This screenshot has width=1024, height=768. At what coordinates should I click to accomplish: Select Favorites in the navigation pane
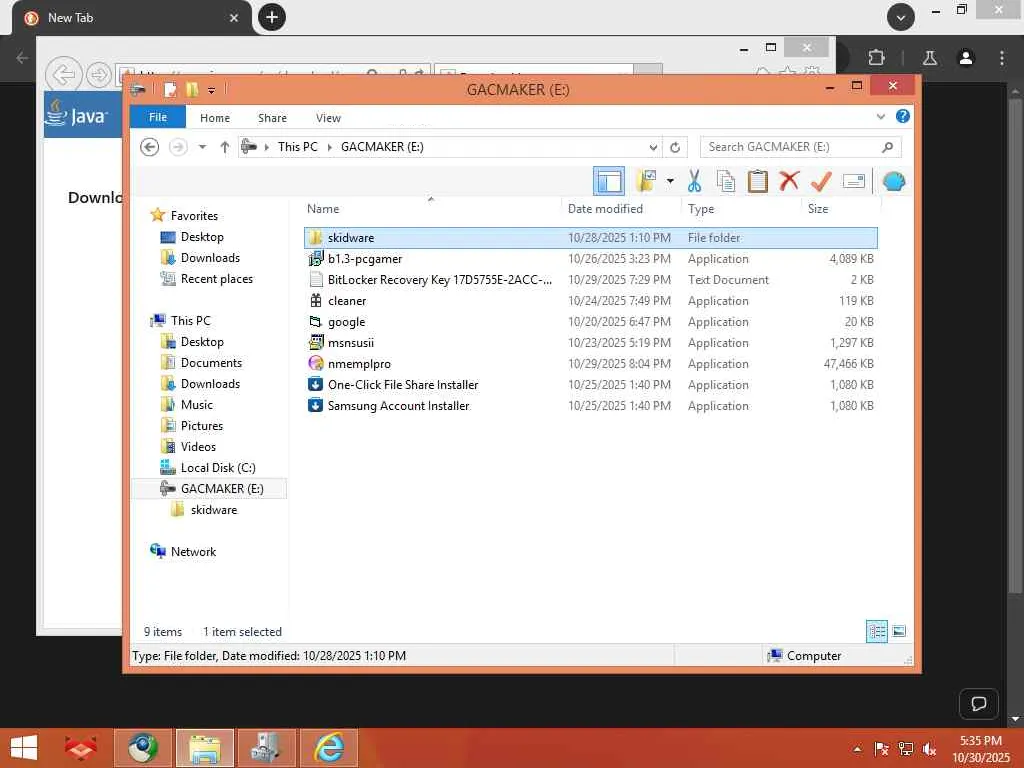tap(194, 216)
